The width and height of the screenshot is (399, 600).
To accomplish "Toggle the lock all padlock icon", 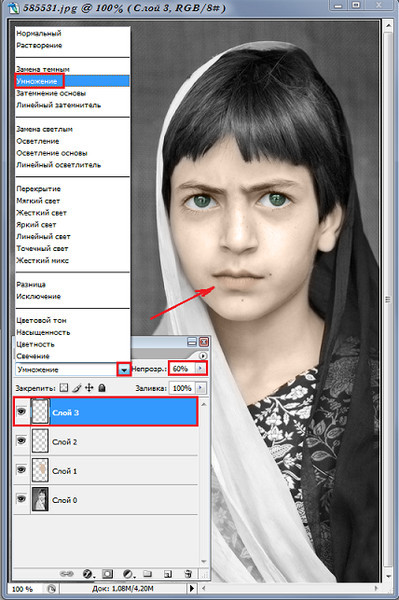I will (101, 388).
